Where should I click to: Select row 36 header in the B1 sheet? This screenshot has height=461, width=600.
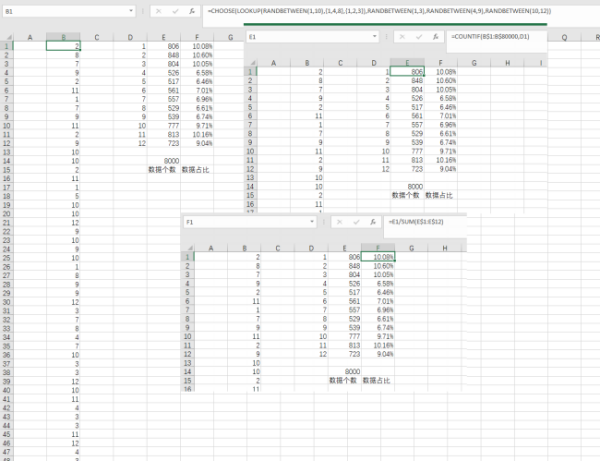[7, 355]
